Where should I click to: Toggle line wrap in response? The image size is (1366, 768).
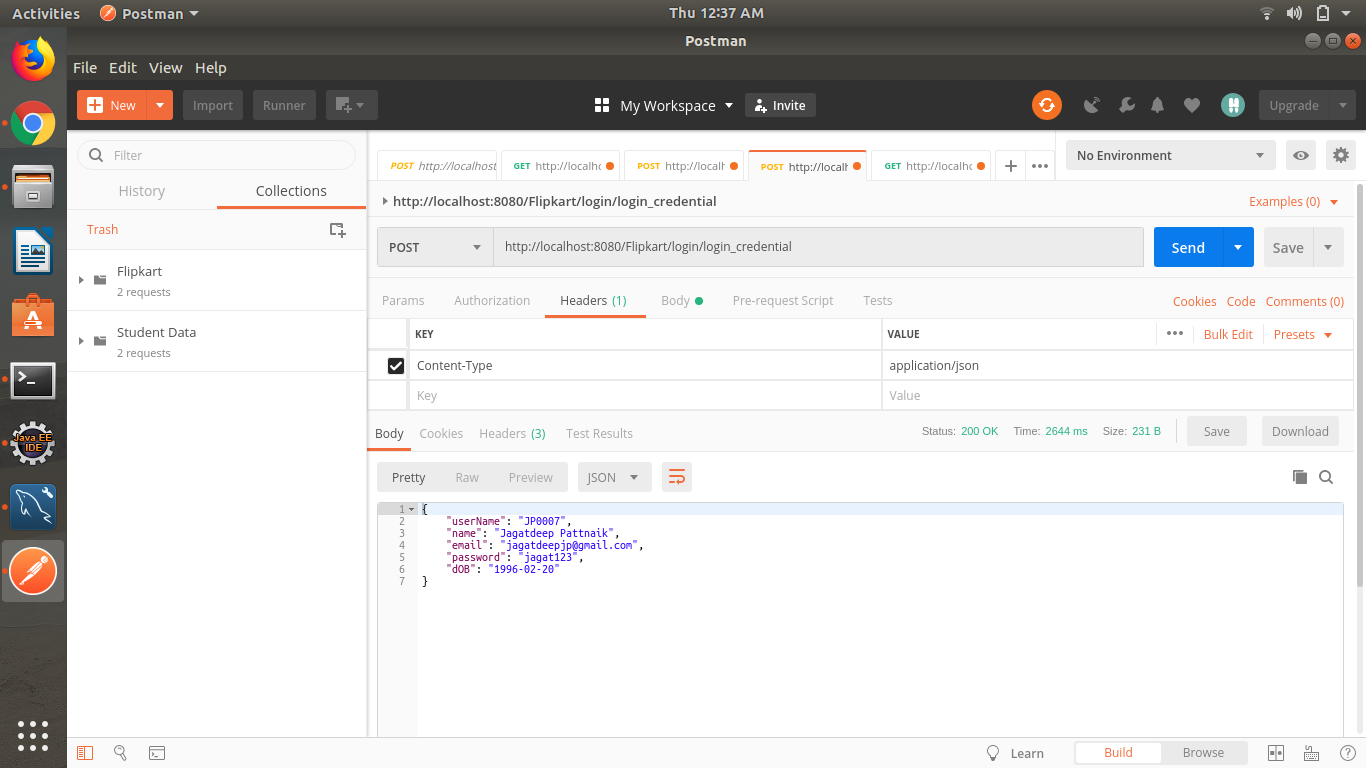point(677,477)
